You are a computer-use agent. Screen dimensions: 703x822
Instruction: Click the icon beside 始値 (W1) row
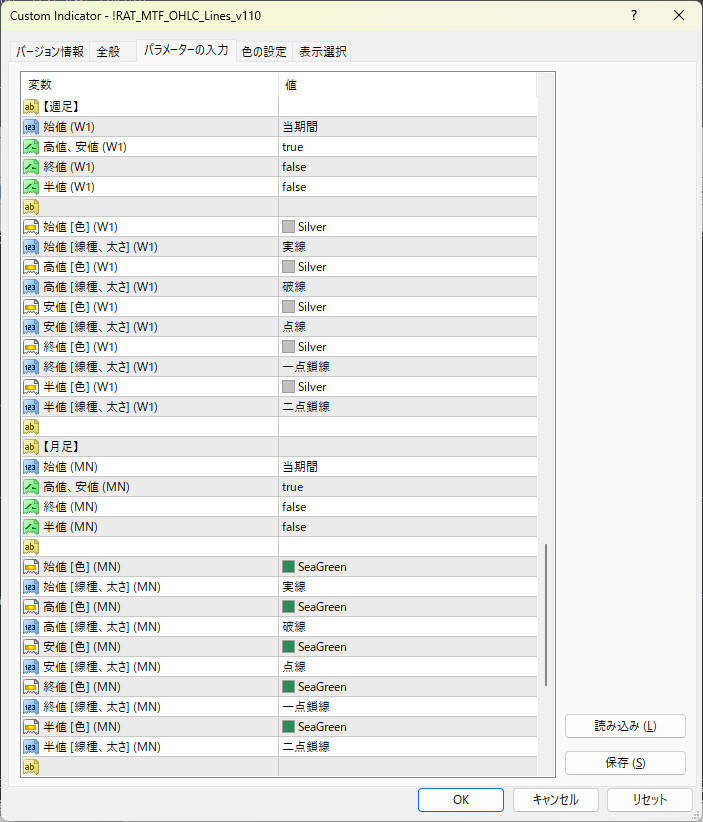click(31, 127)
